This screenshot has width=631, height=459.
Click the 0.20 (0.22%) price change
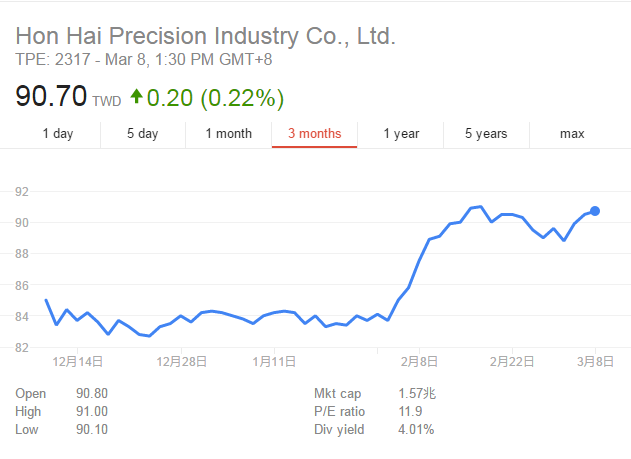click(215, 98)
